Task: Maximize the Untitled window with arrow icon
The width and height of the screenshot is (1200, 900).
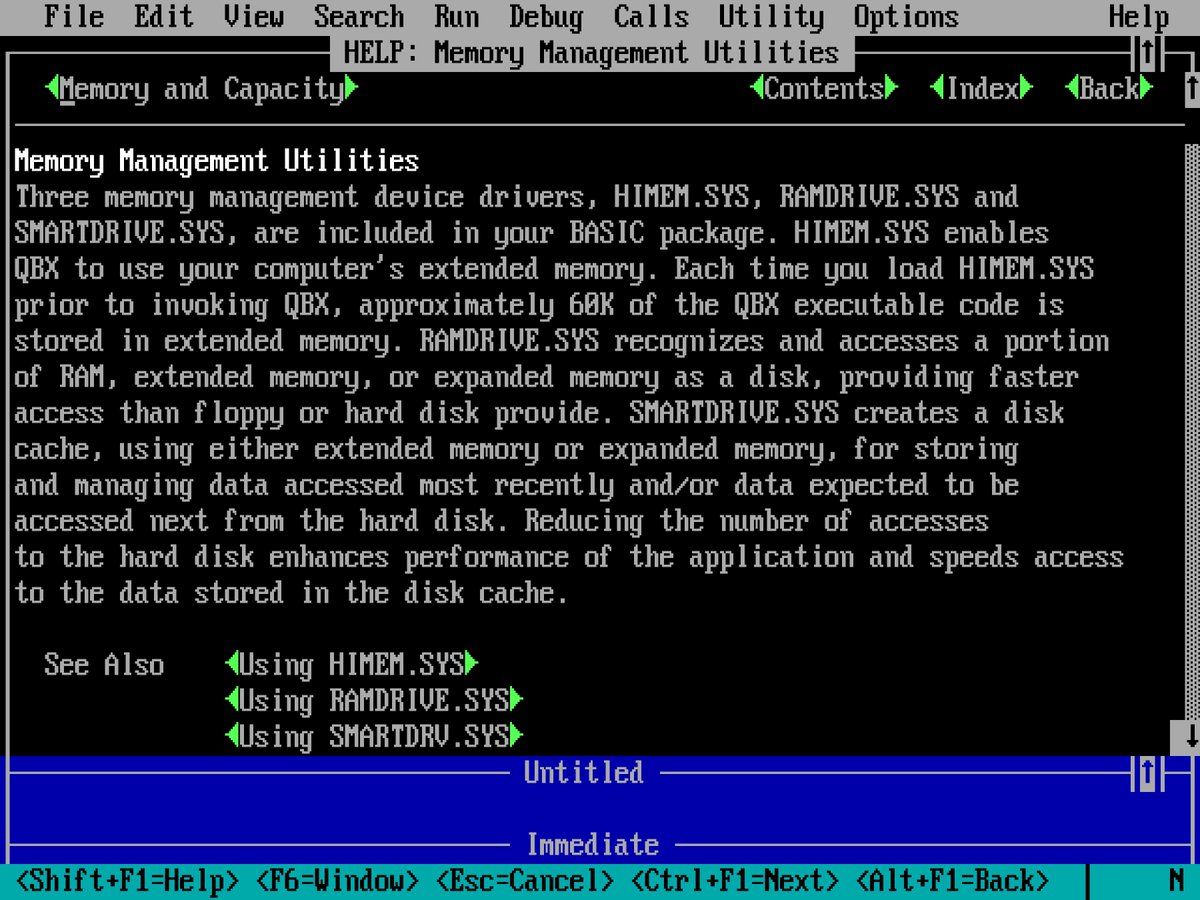Action: pyautogui.click(x=1147, y=773)
